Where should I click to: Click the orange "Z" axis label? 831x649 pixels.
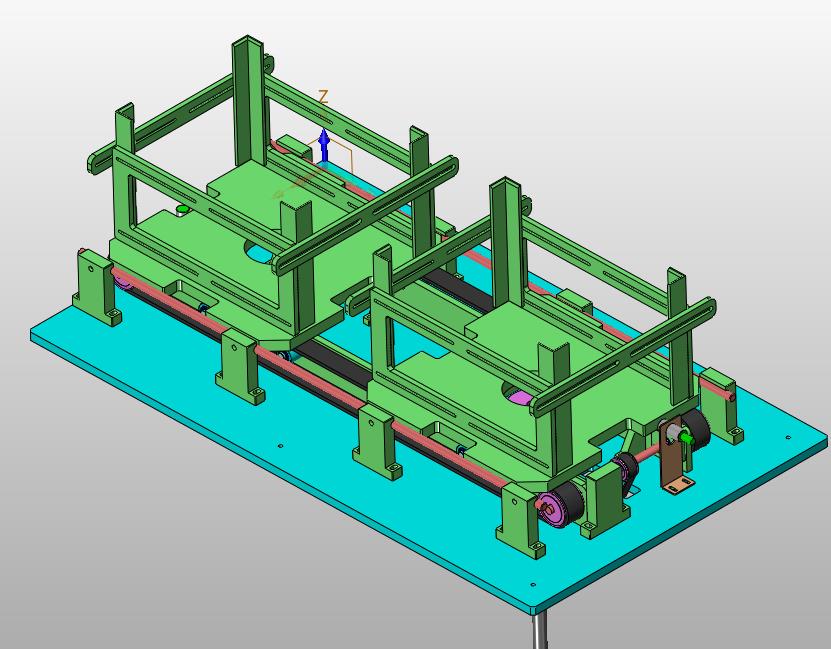pos(323,97)
